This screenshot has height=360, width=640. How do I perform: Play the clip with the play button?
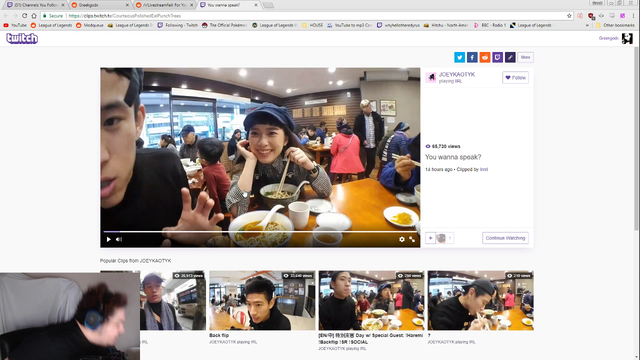pos(109,240)
